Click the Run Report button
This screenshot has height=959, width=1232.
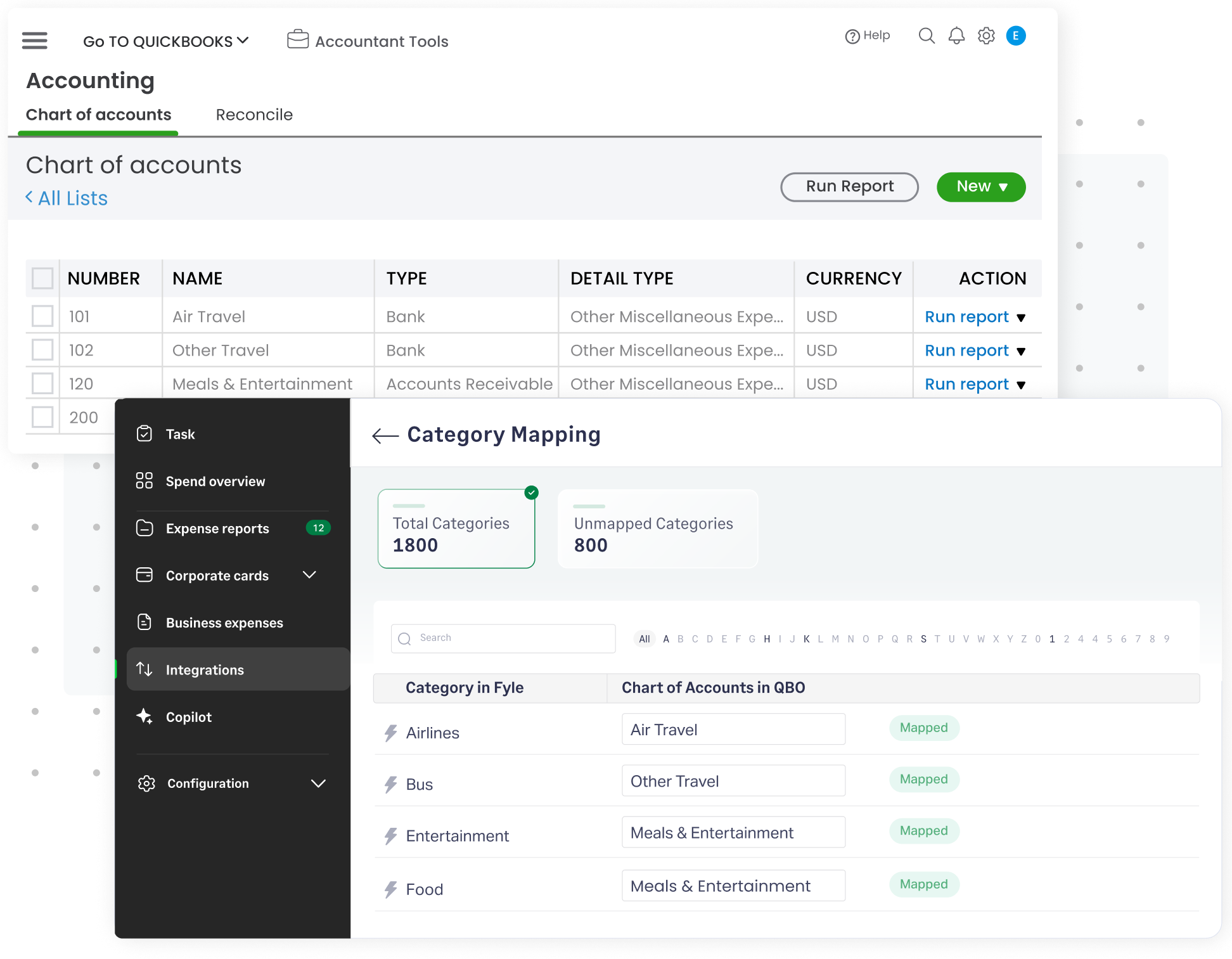[x=849, y=187]
